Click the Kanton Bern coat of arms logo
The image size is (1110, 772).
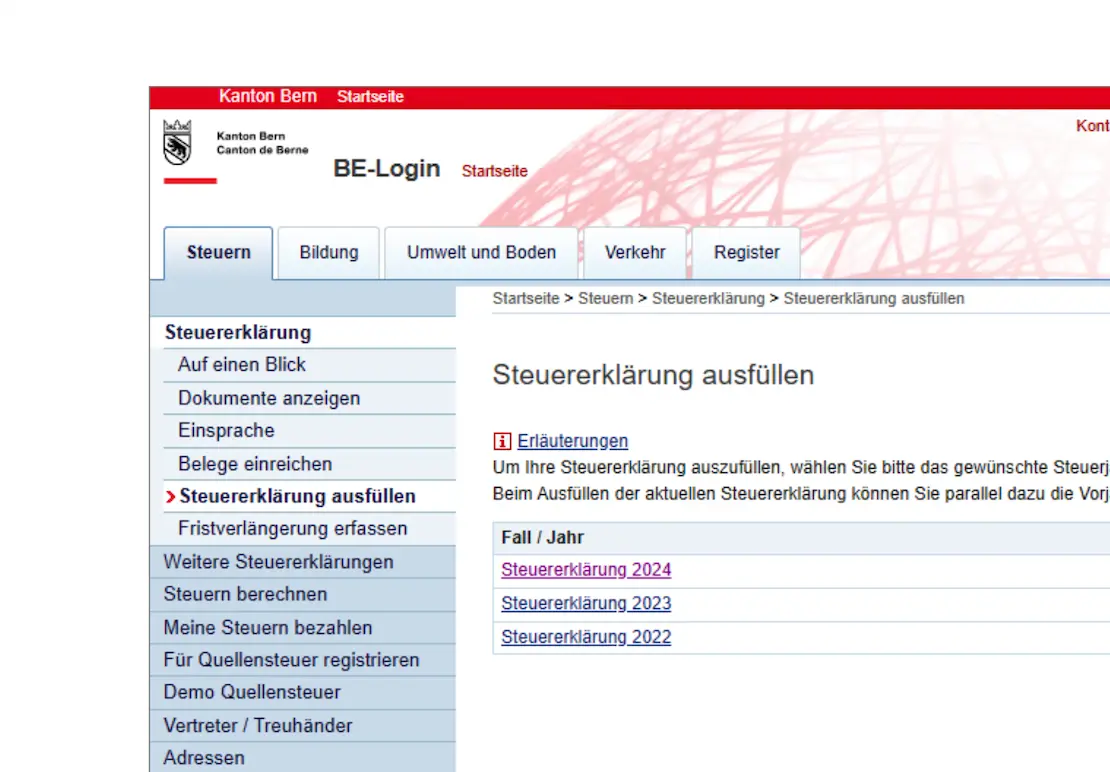(x=177, y=143)
